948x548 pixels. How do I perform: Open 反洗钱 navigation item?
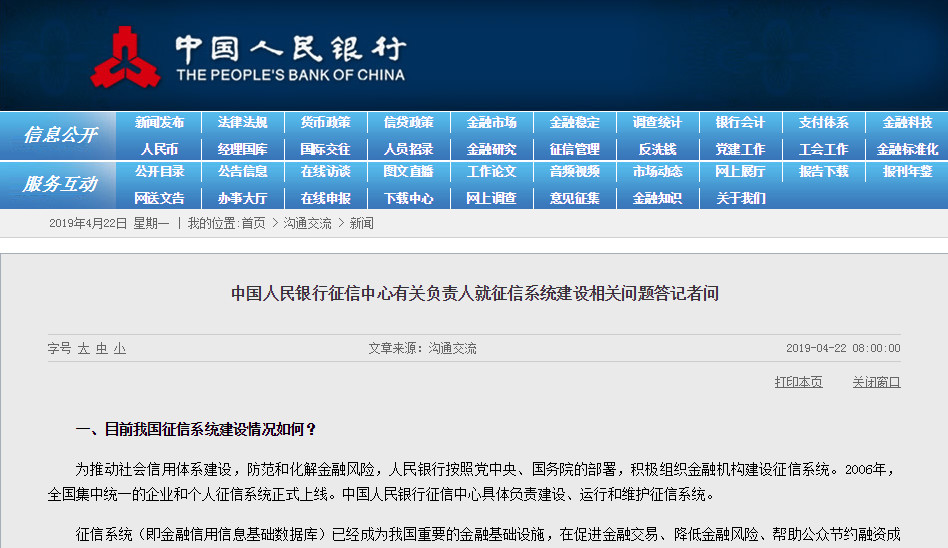(x=657, y=149)
